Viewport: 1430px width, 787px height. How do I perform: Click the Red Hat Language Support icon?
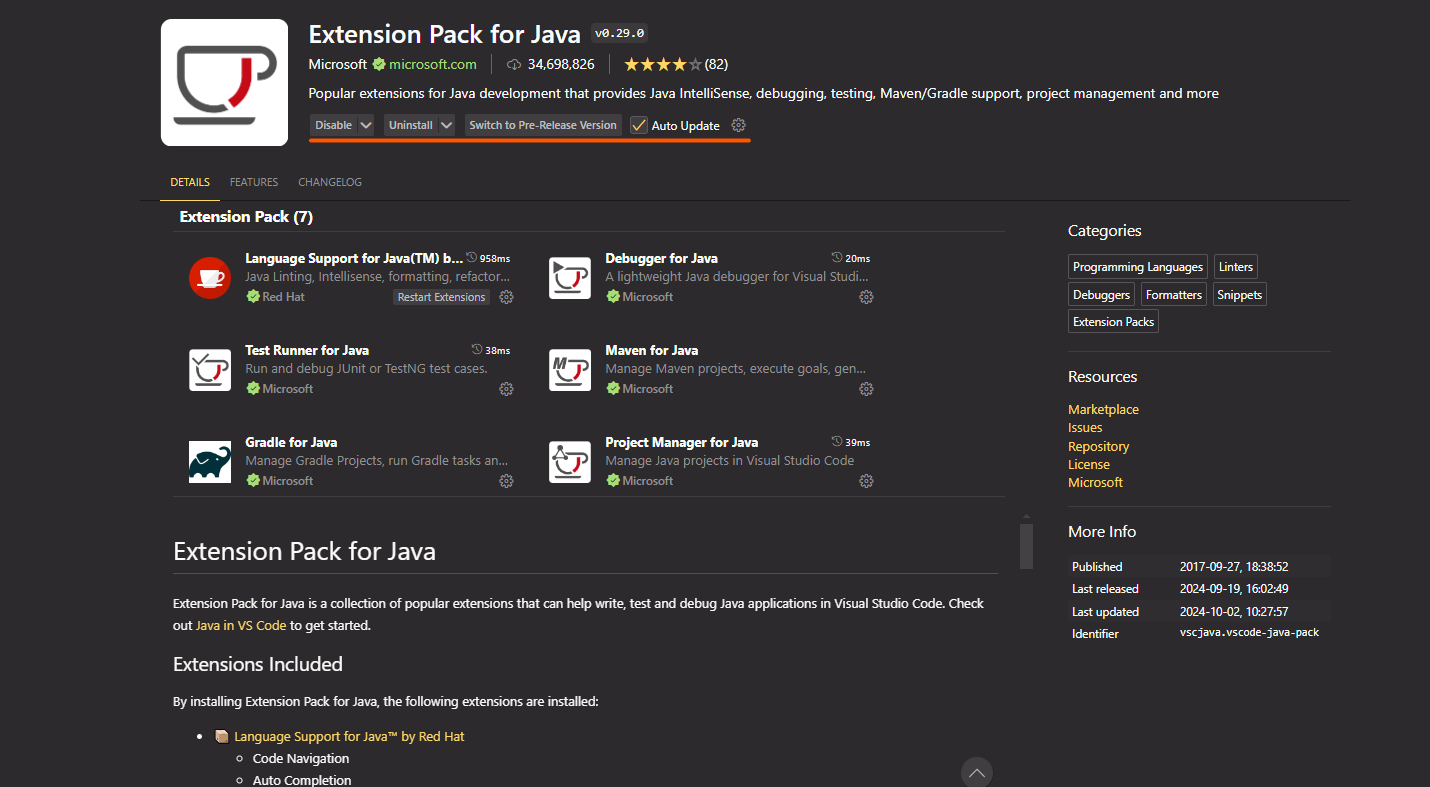(x=210, y=278)
